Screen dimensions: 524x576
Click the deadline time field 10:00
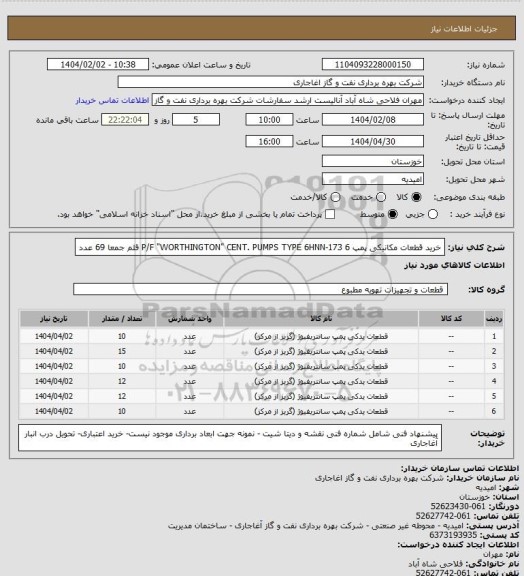(269, 120)
